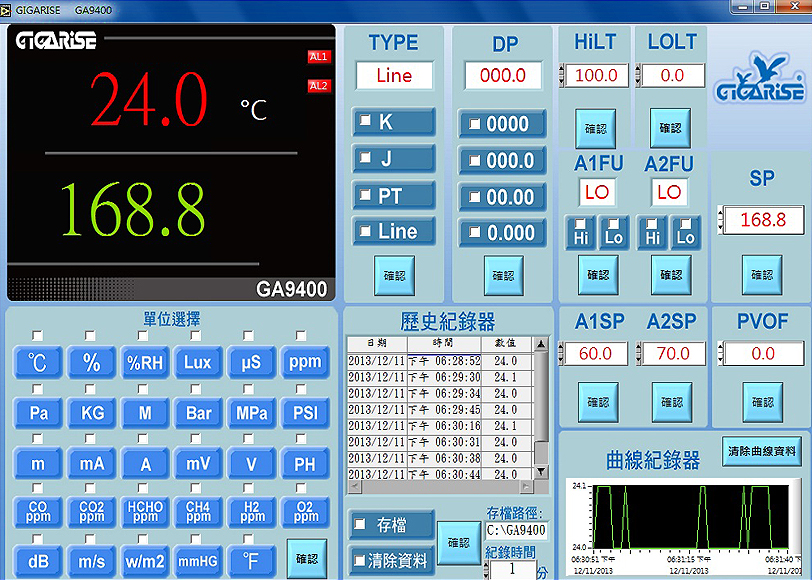The height and width of the screenshot is (580, 812).
Task: Toggle A2FU Lo alarm function
Action: [685, 224]
